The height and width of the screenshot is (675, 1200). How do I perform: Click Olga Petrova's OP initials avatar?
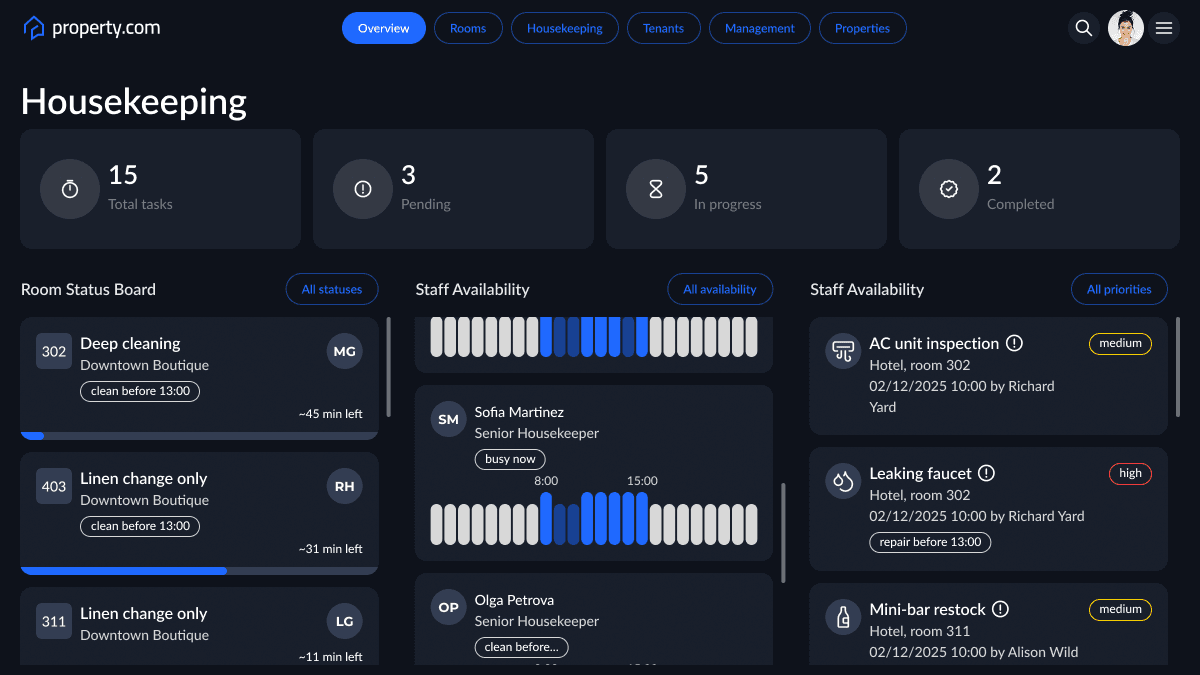pos(449,608)
